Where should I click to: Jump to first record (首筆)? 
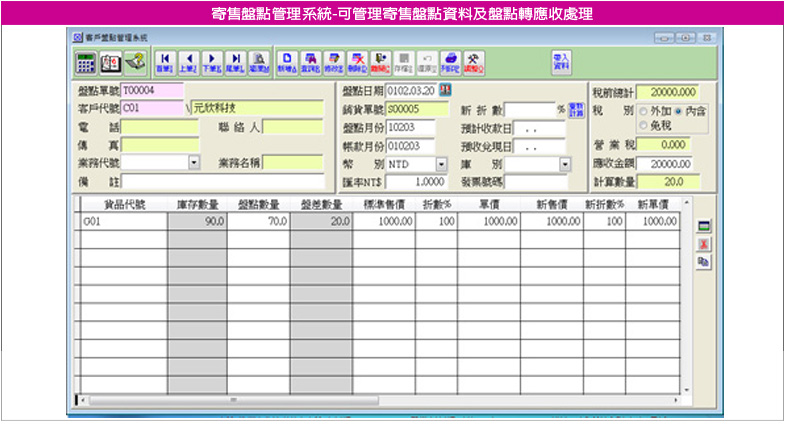click(164, 62)
